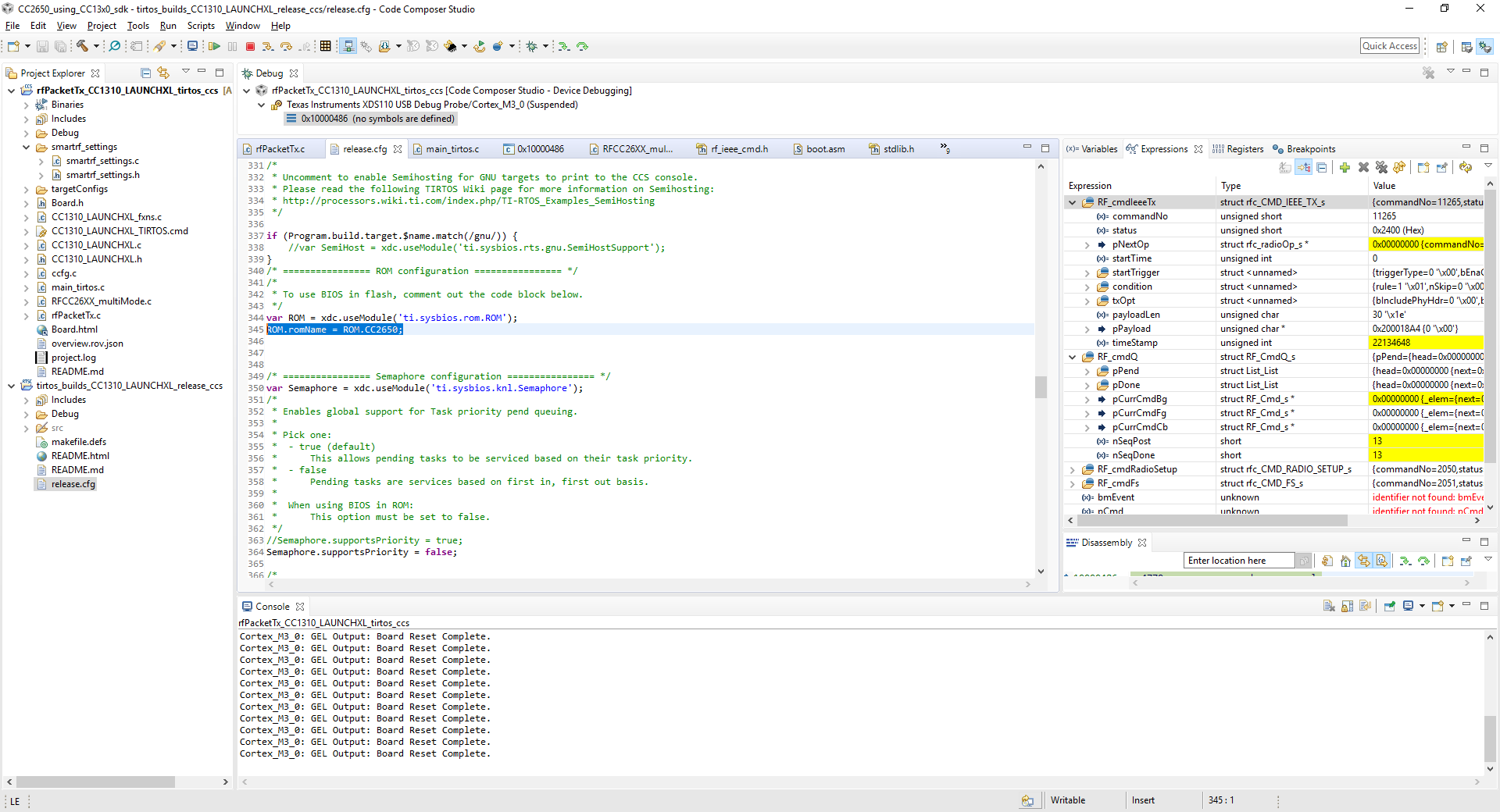Open the Debug launch dropdown arrow
The width and height of the screenshot is (1500, 812).
pyautogui.click(x=545, y=47)
